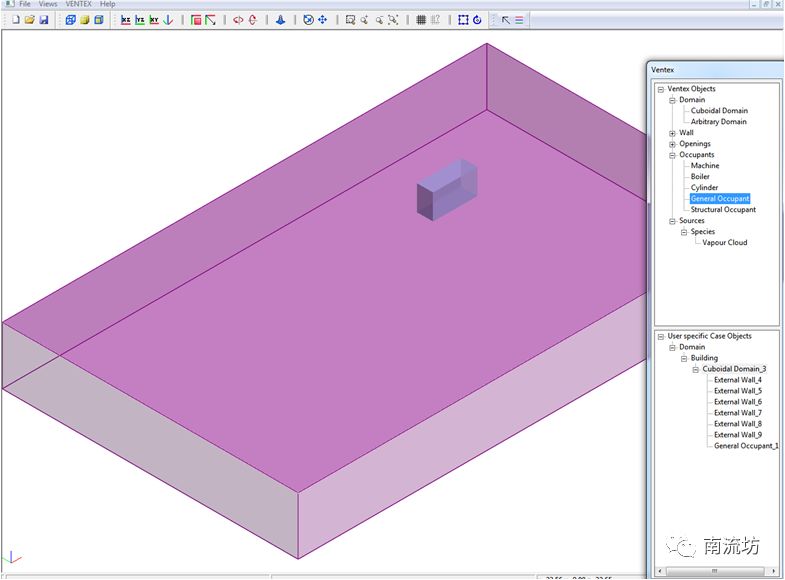The height and width of the screenshot is (580, 785).
Task: Open the File menu
Action: tap(24, 4)
